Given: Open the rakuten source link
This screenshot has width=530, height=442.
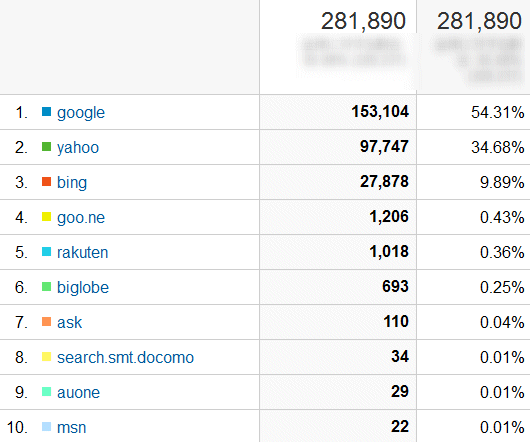Looking at the screenshot, I should point(82,252).
